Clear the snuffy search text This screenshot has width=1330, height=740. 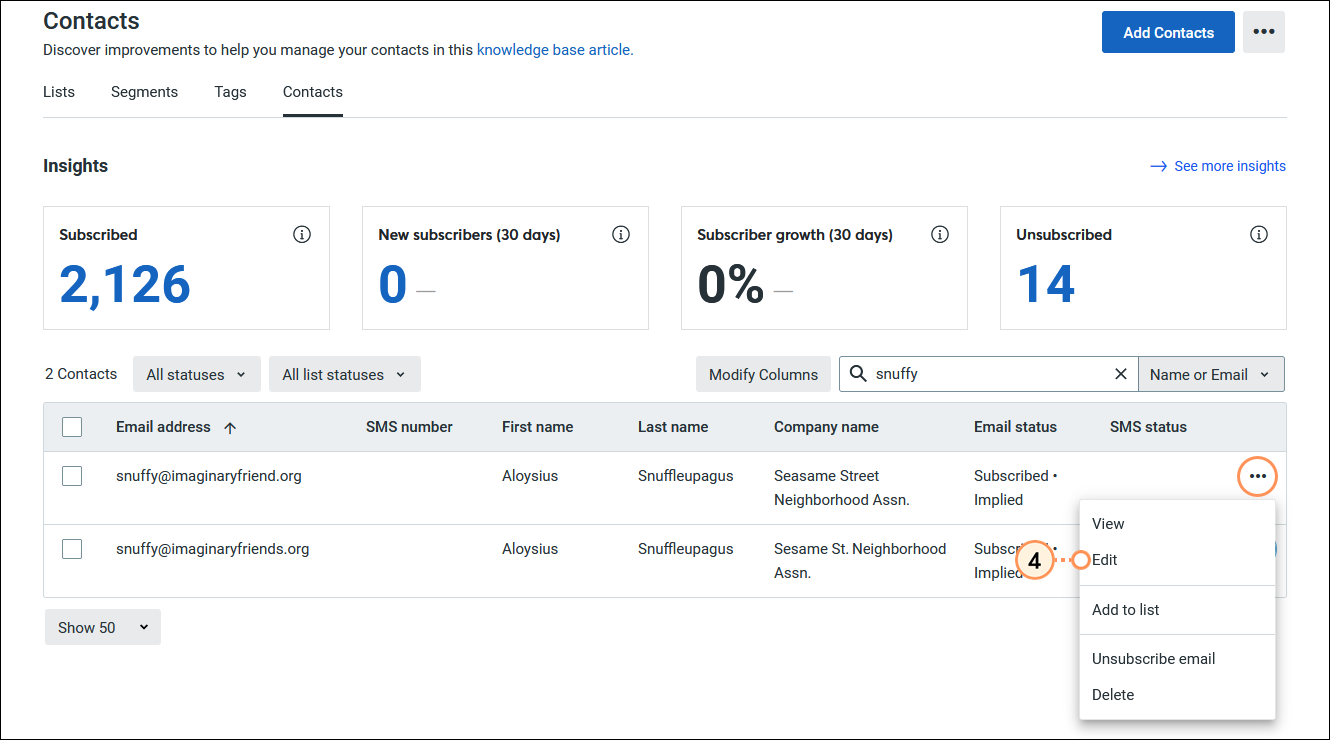(1121, 374)
